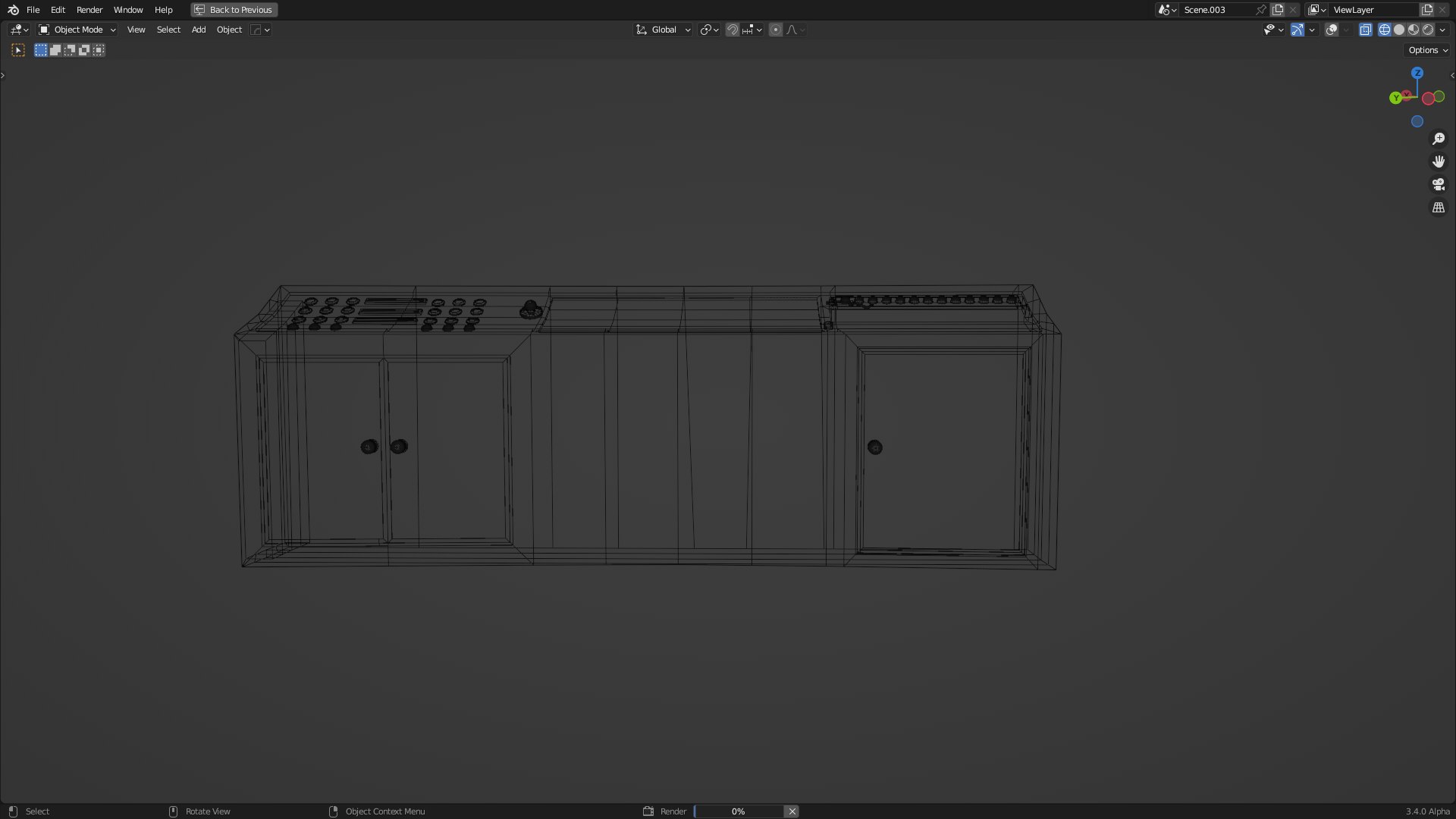Cancel the render progress

[x=792, y=811]
